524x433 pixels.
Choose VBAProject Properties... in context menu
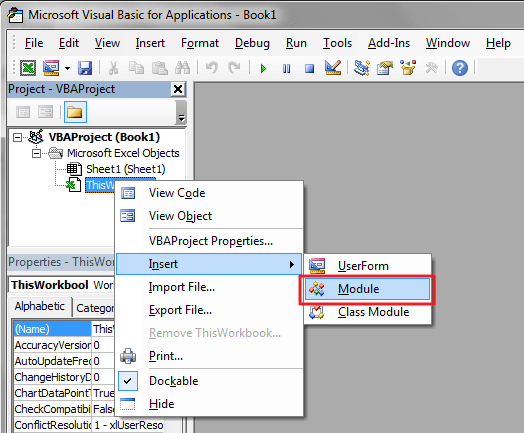[x=209, y=241]
